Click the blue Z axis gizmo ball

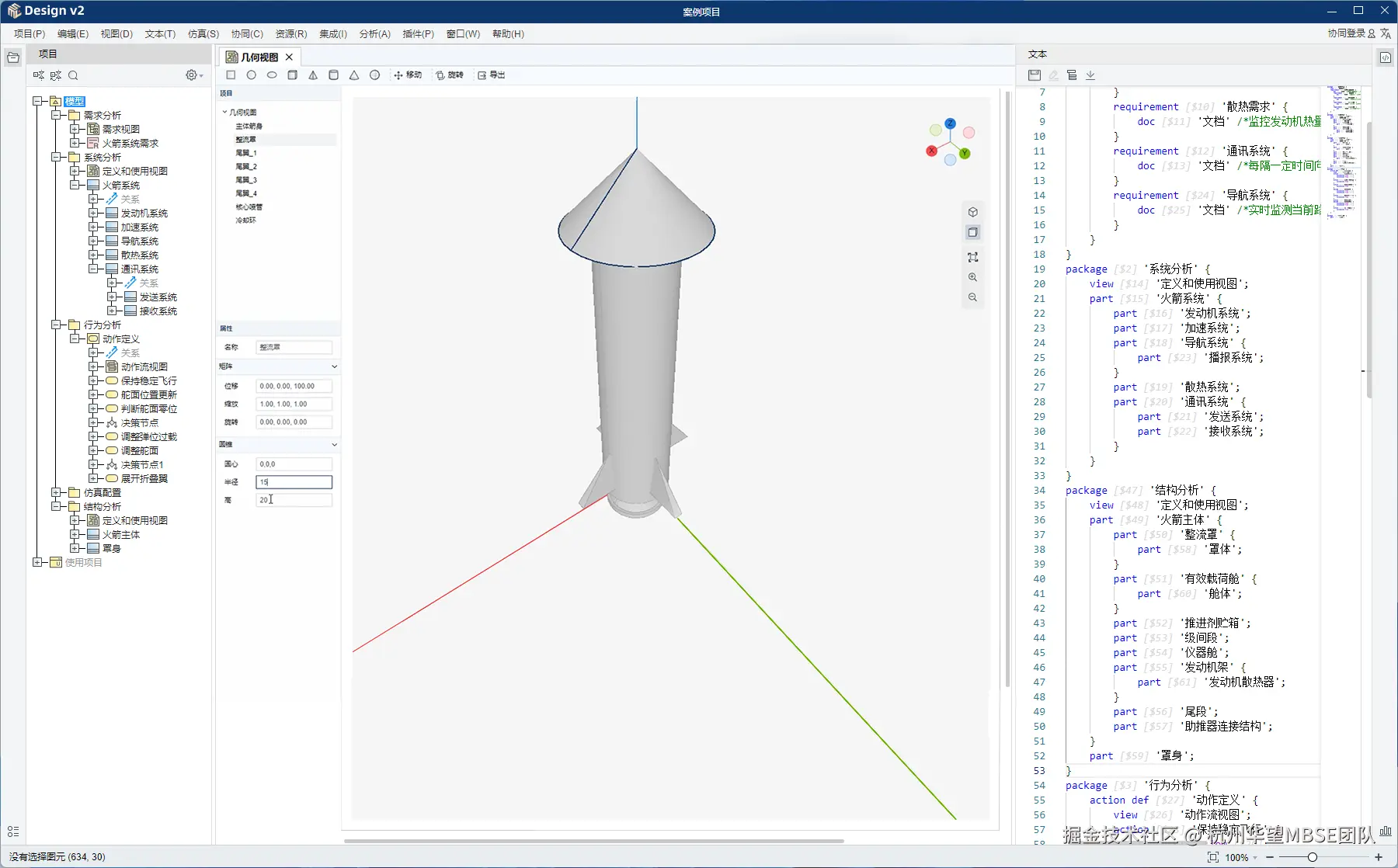pyautogui.click(x=950, y=123)
